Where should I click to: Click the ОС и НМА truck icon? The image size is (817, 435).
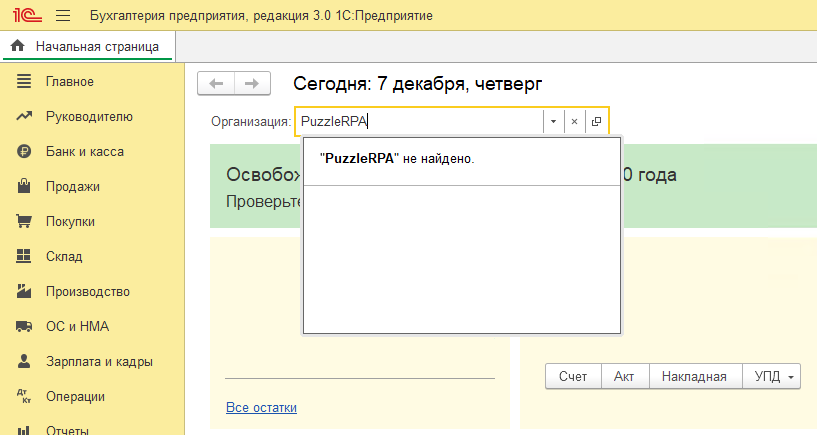click(x=23, y=326)
